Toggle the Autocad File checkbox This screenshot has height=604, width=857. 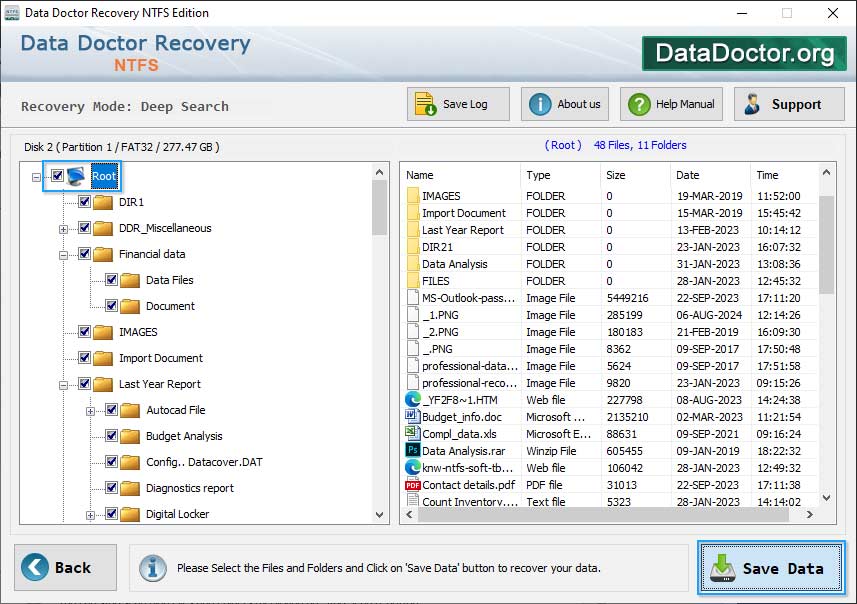[x=111, y=409]
